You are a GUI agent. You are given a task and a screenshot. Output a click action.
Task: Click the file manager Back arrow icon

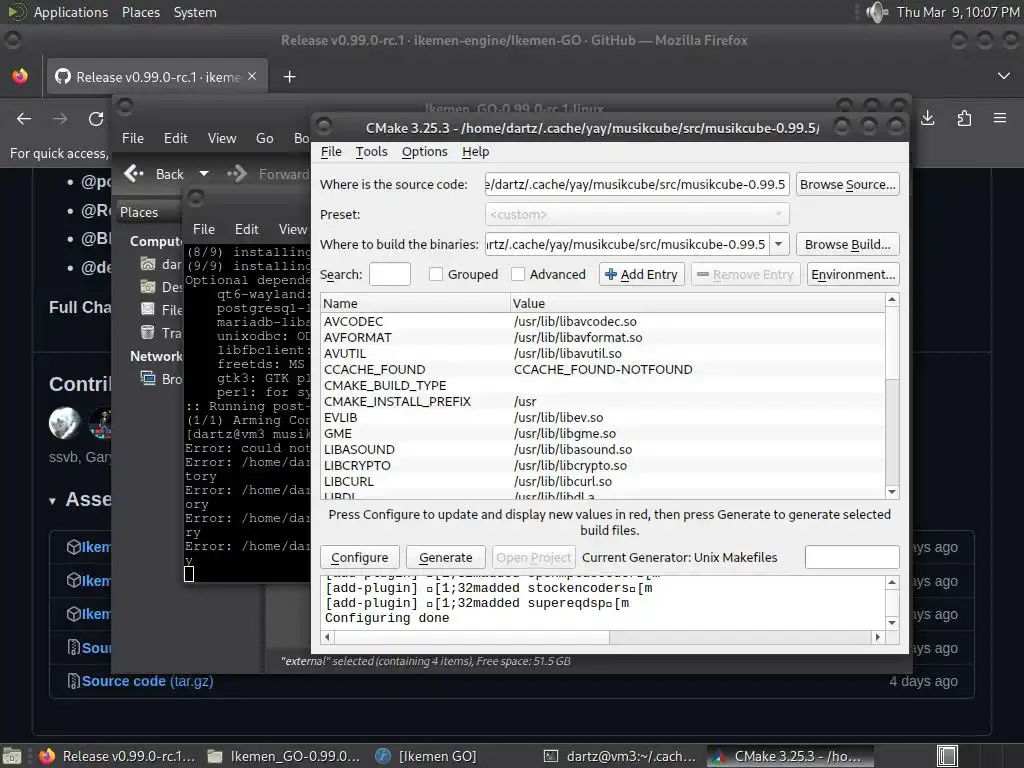(134, 174)
